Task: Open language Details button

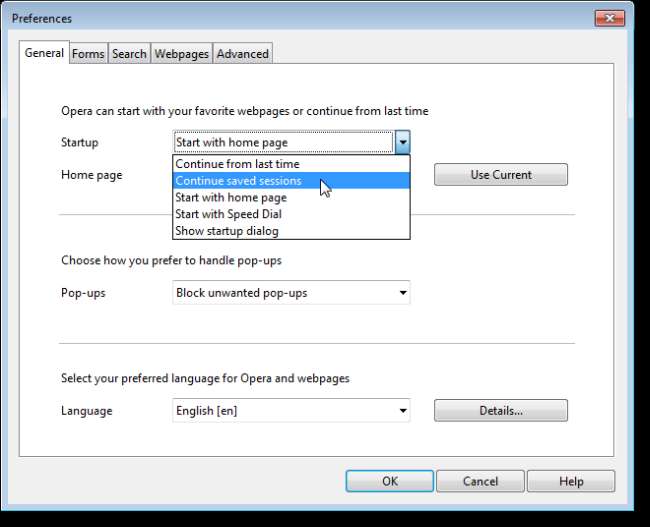Action: [501, 410]
